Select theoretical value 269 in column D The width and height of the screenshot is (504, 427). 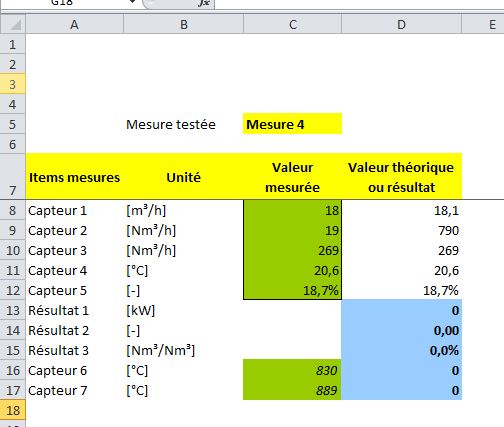point(402,250)
